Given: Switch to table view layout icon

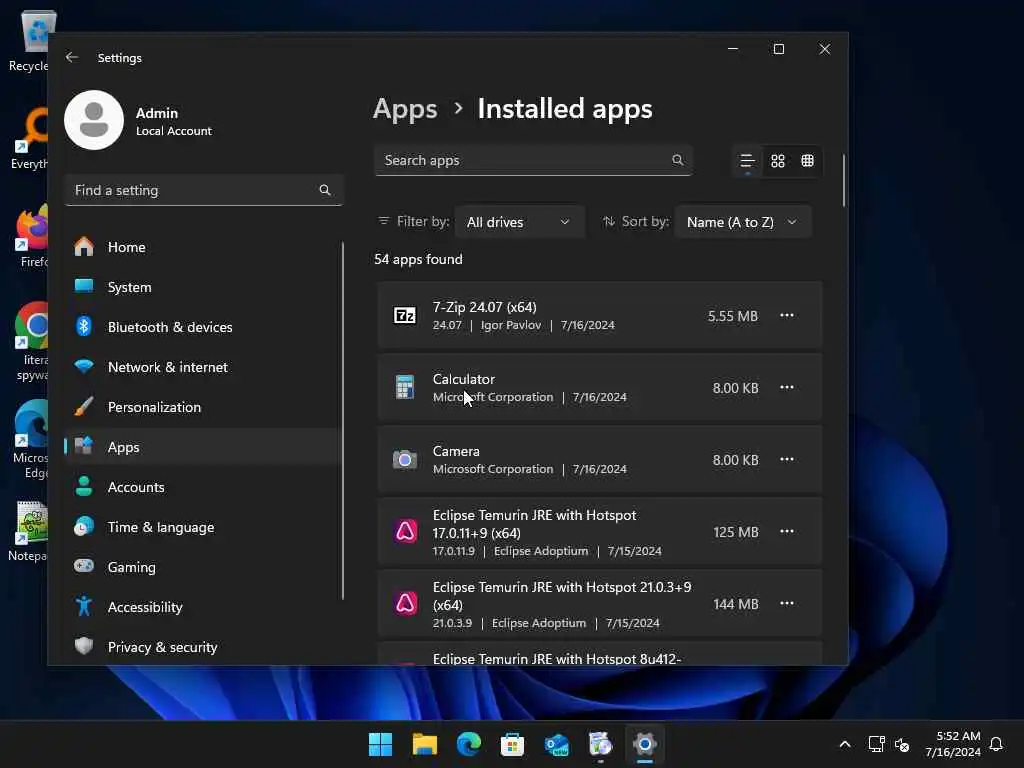Looking at the screenshot, I should (x=808, y=161).
